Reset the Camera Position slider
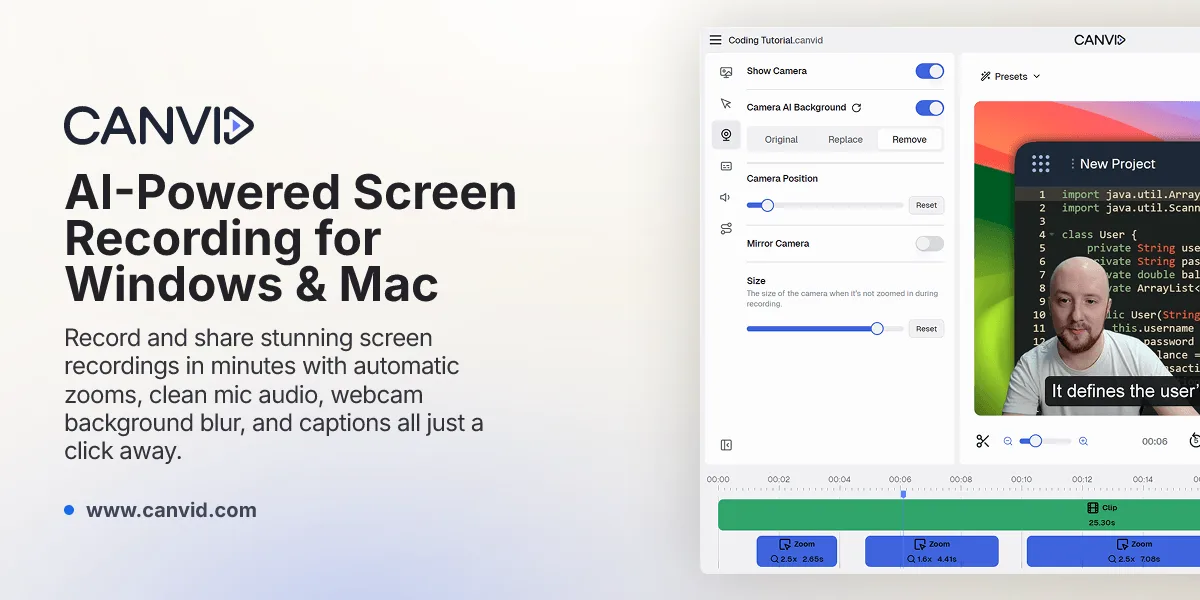The height and width of the screenshot is (600, 1200). 927,205
